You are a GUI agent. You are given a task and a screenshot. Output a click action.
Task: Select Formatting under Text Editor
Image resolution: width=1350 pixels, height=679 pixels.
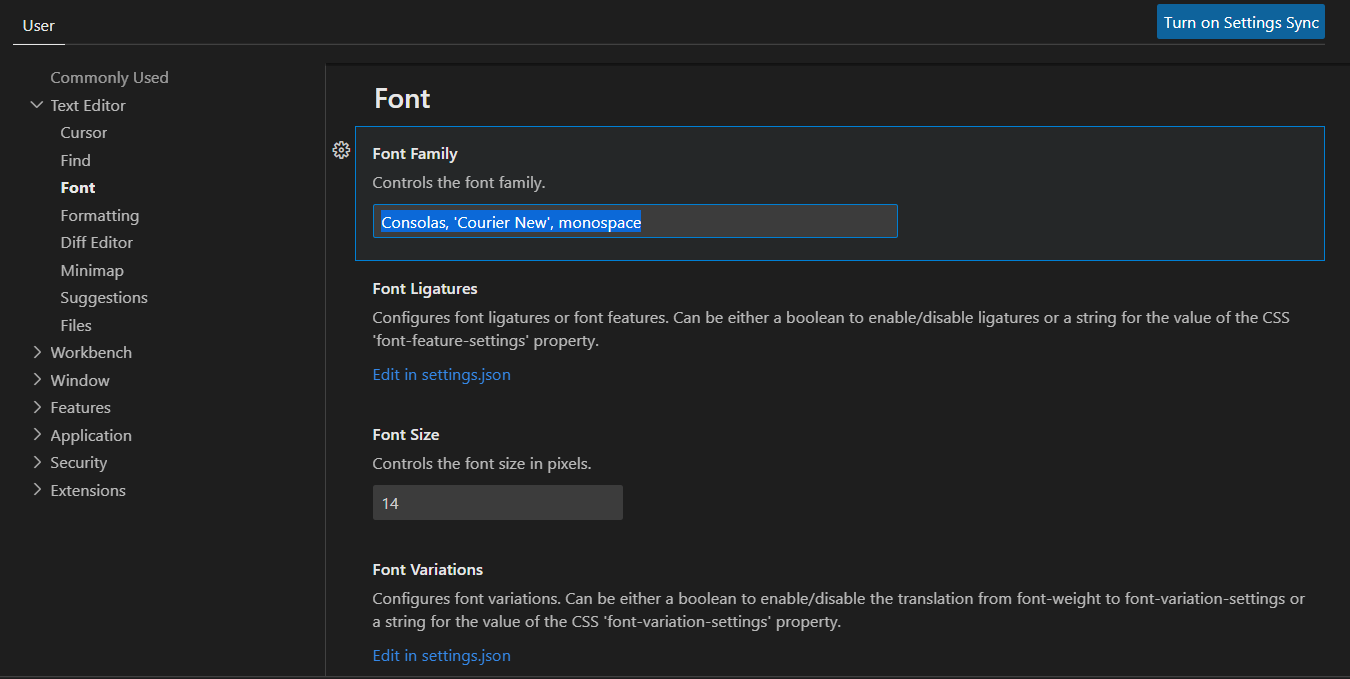pyautogui.click(x=99, y=215)
